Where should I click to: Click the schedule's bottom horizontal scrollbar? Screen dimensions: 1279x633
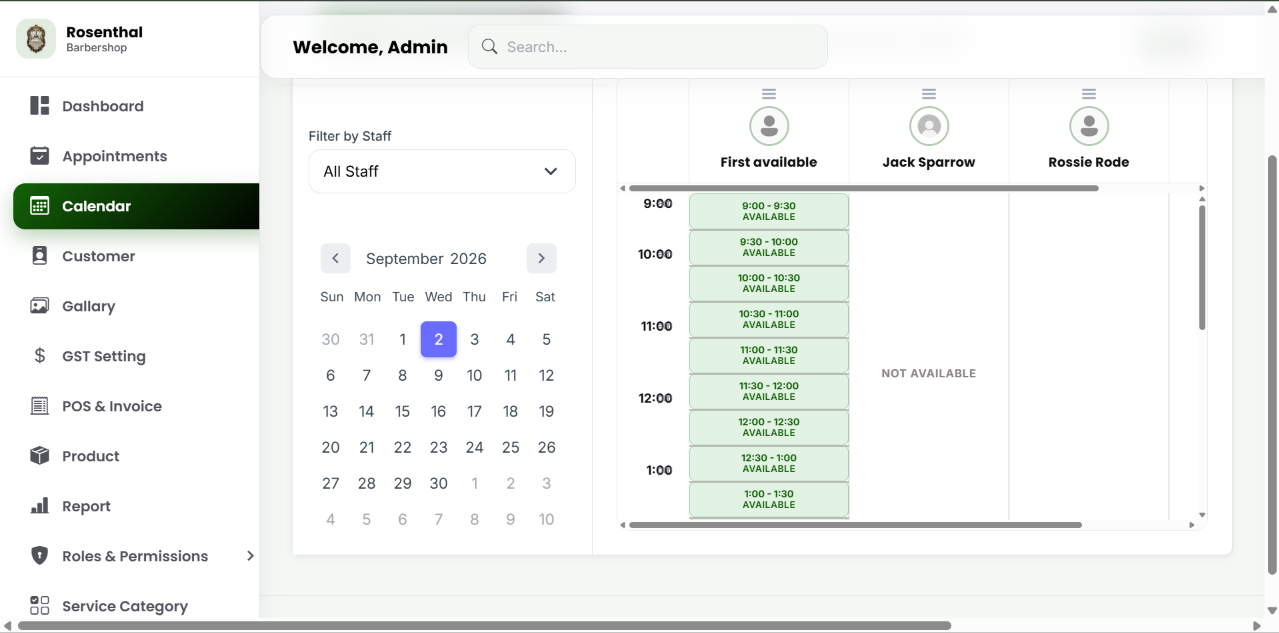pos(855,525)
